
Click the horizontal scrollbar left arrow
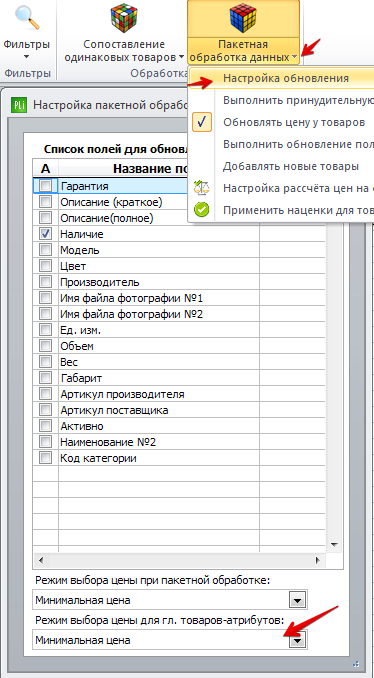coord(41,561)
